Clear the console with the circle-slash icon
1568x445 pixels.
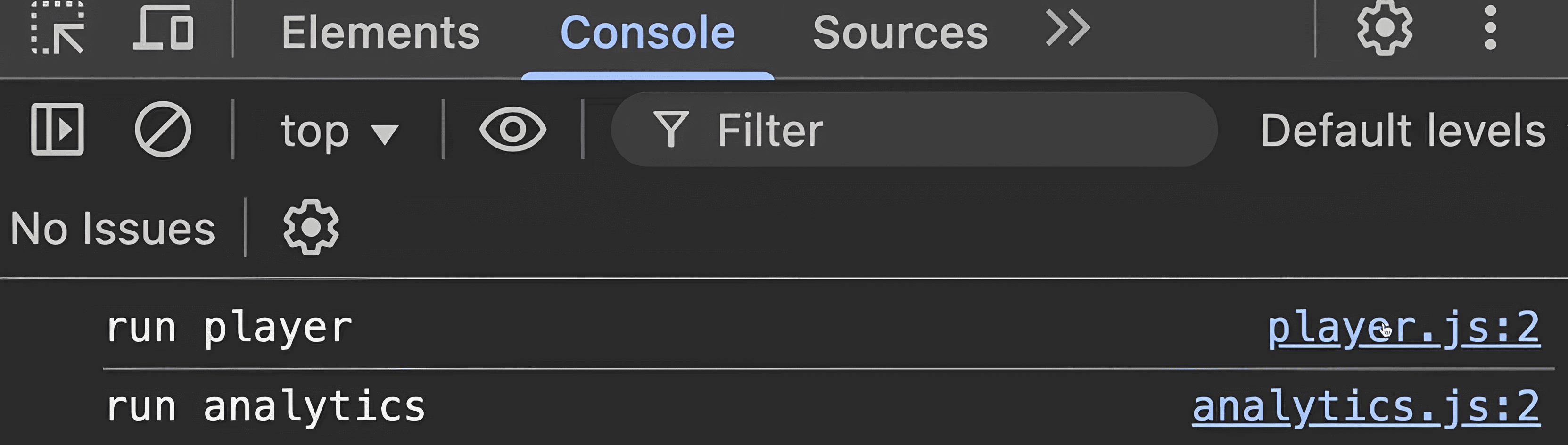(x=163, y=130)
